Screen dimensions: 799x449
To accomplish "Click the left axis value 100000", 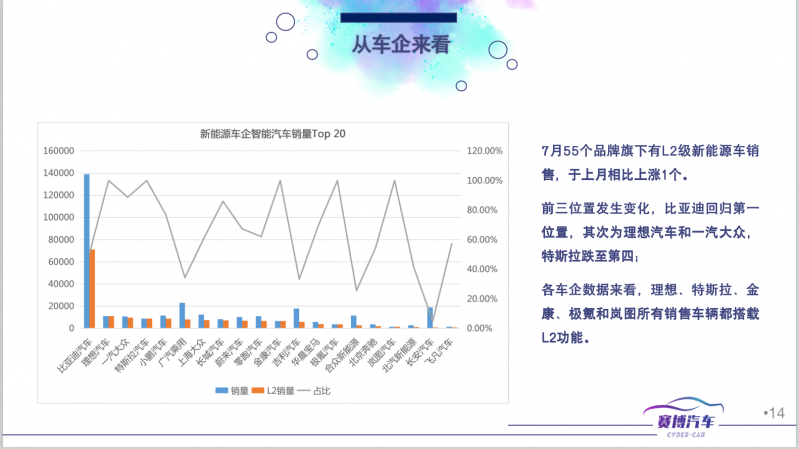I will click(59, 218).
